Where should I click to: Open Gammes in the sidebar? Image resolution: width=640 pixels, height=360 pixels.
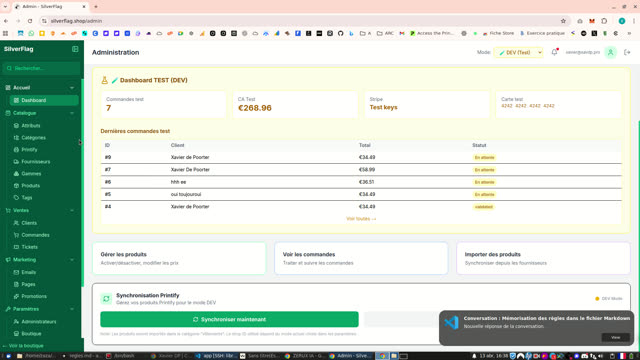[x=31, y=173]
